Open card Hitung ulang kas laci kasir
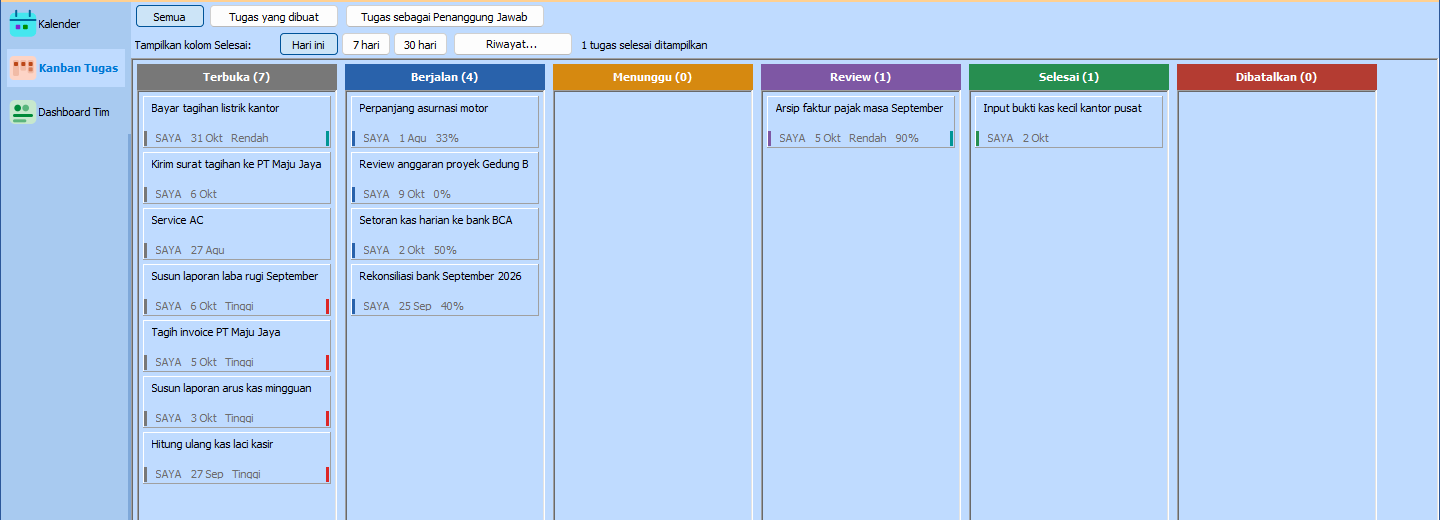 (x=237, y=458)
